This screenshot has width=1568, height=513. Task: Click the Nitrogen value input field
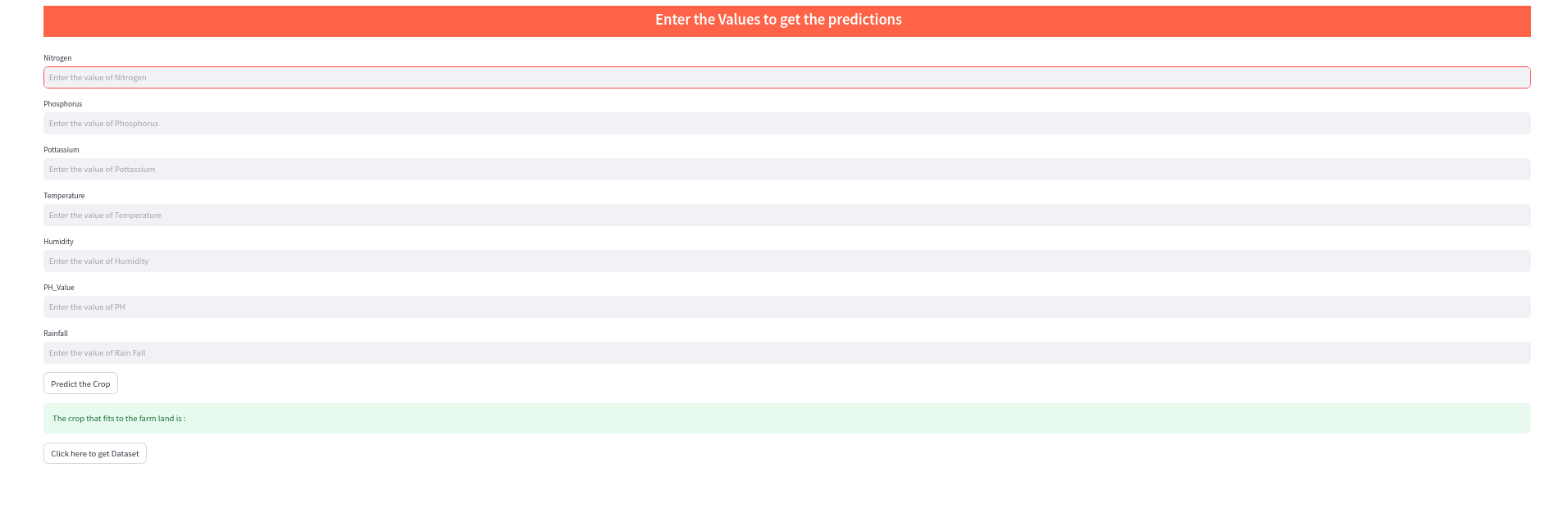tap(786, 78)
